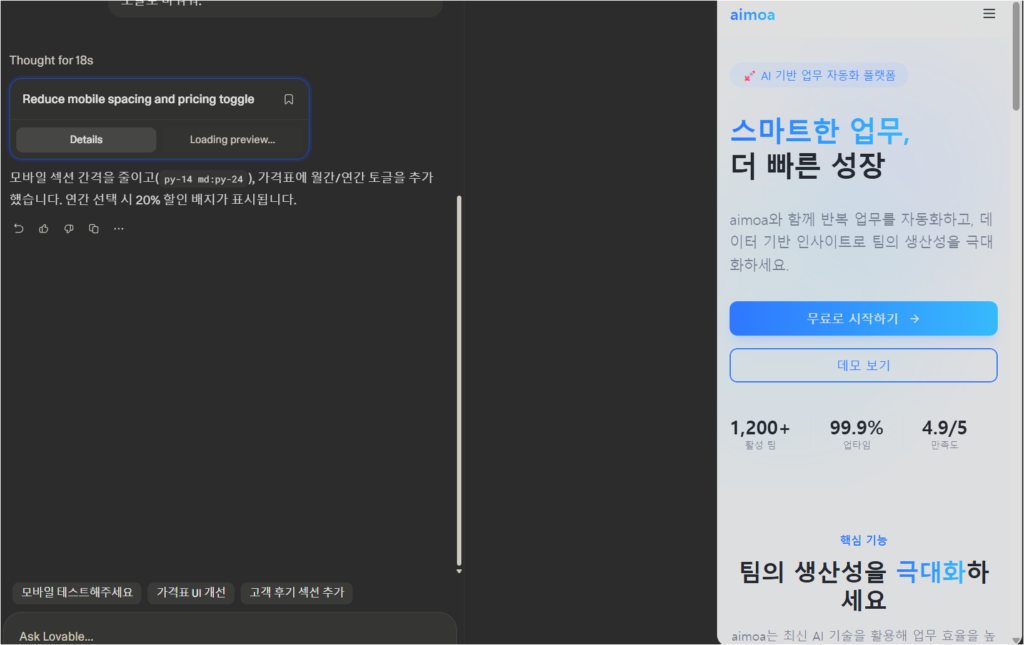Open the preview site's hamburger menu
Viewport: 1024px width, 645px height.
click(989, 13)
